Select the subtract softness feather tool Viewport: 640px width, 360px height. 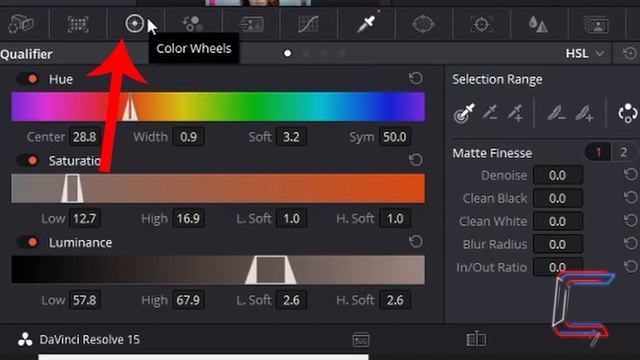coord(556,113)
